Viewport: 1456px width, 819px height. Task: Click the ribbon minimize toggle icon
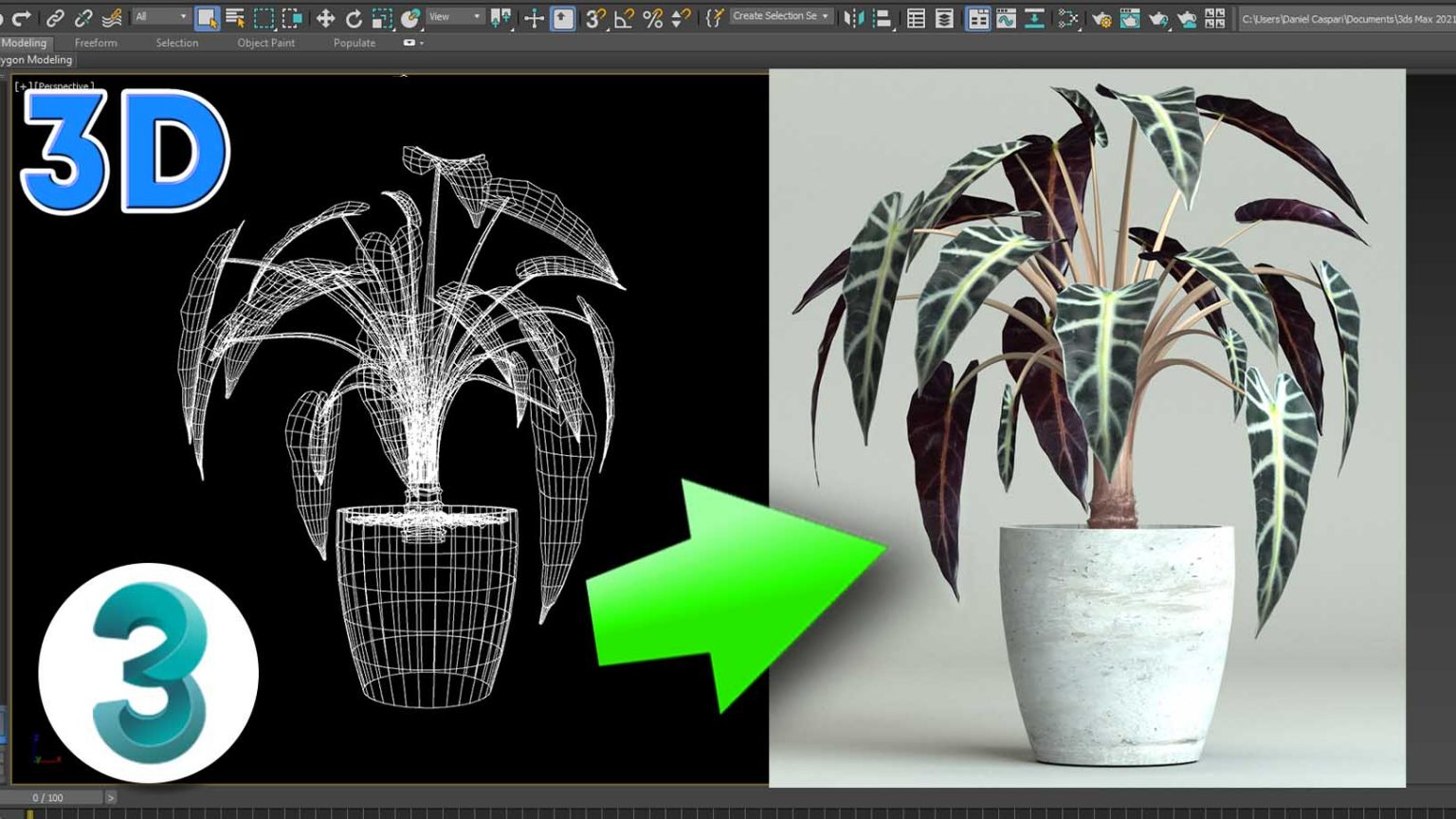click(409, 43)
